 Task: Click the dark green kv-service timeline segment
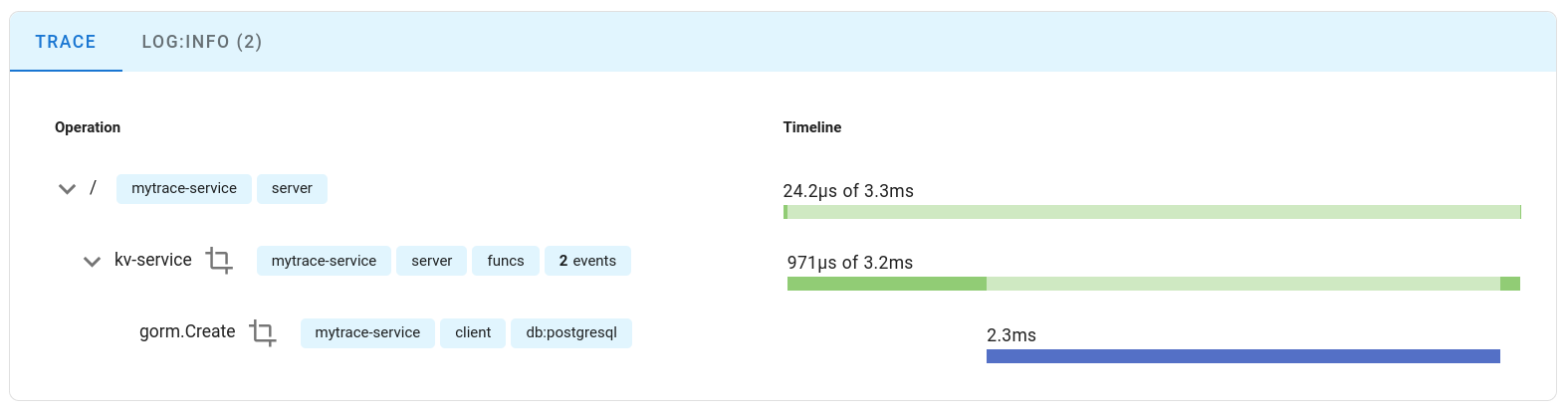(x=886, y=284)
